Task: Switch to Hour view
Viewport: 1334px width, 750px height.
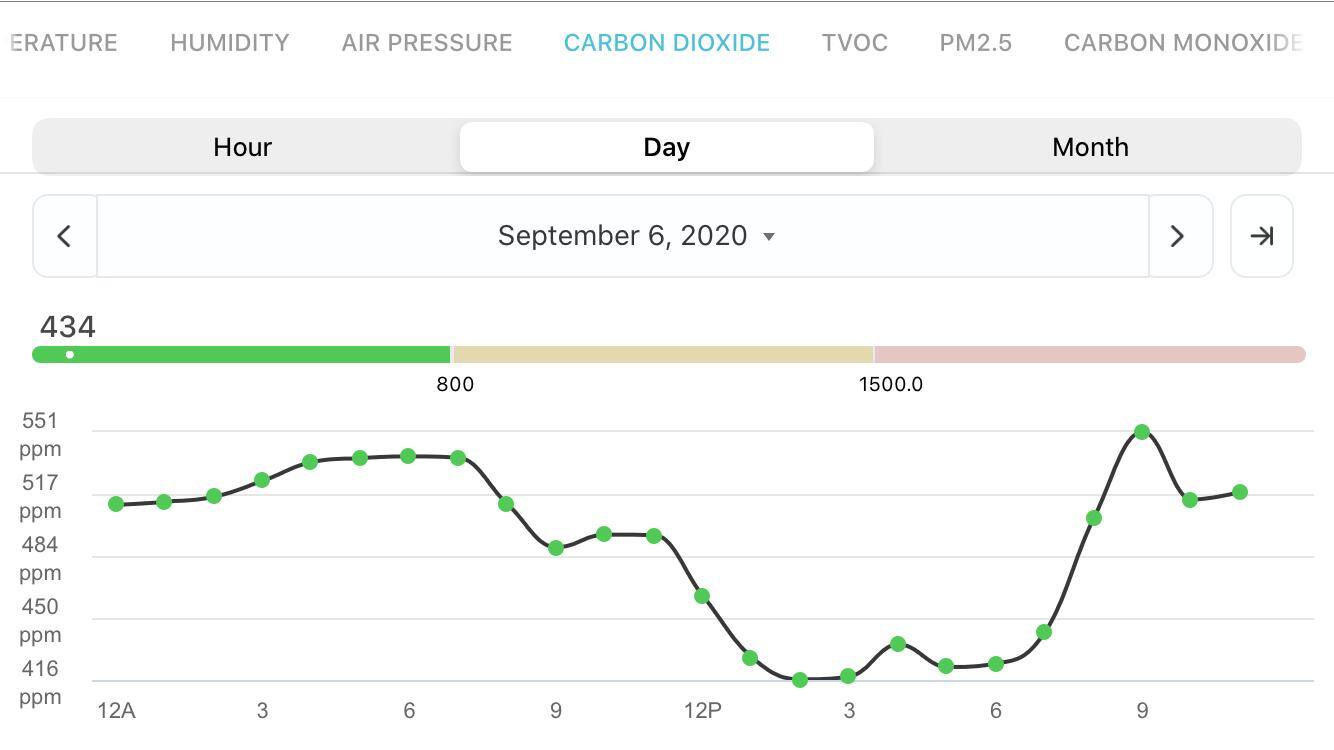Action: (243, 147)
